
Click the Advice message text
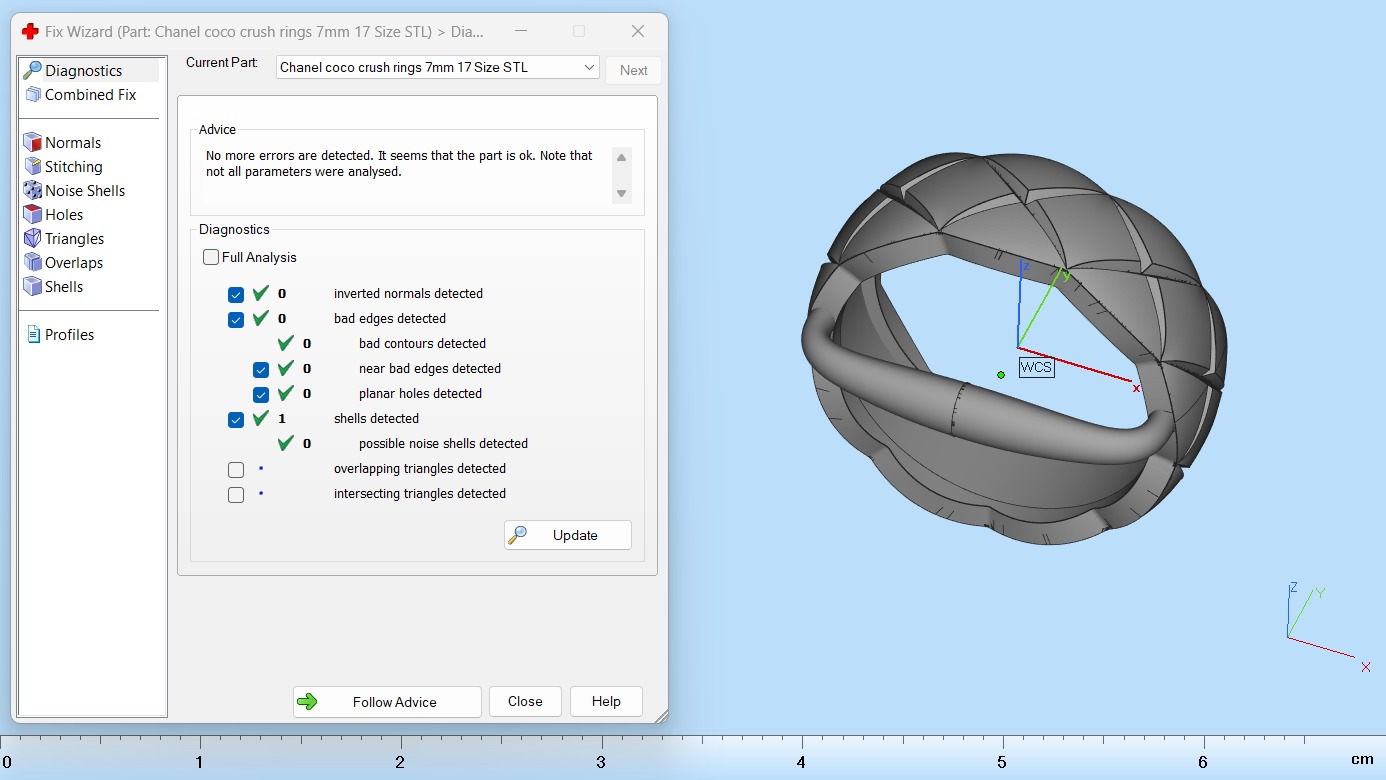399,164
